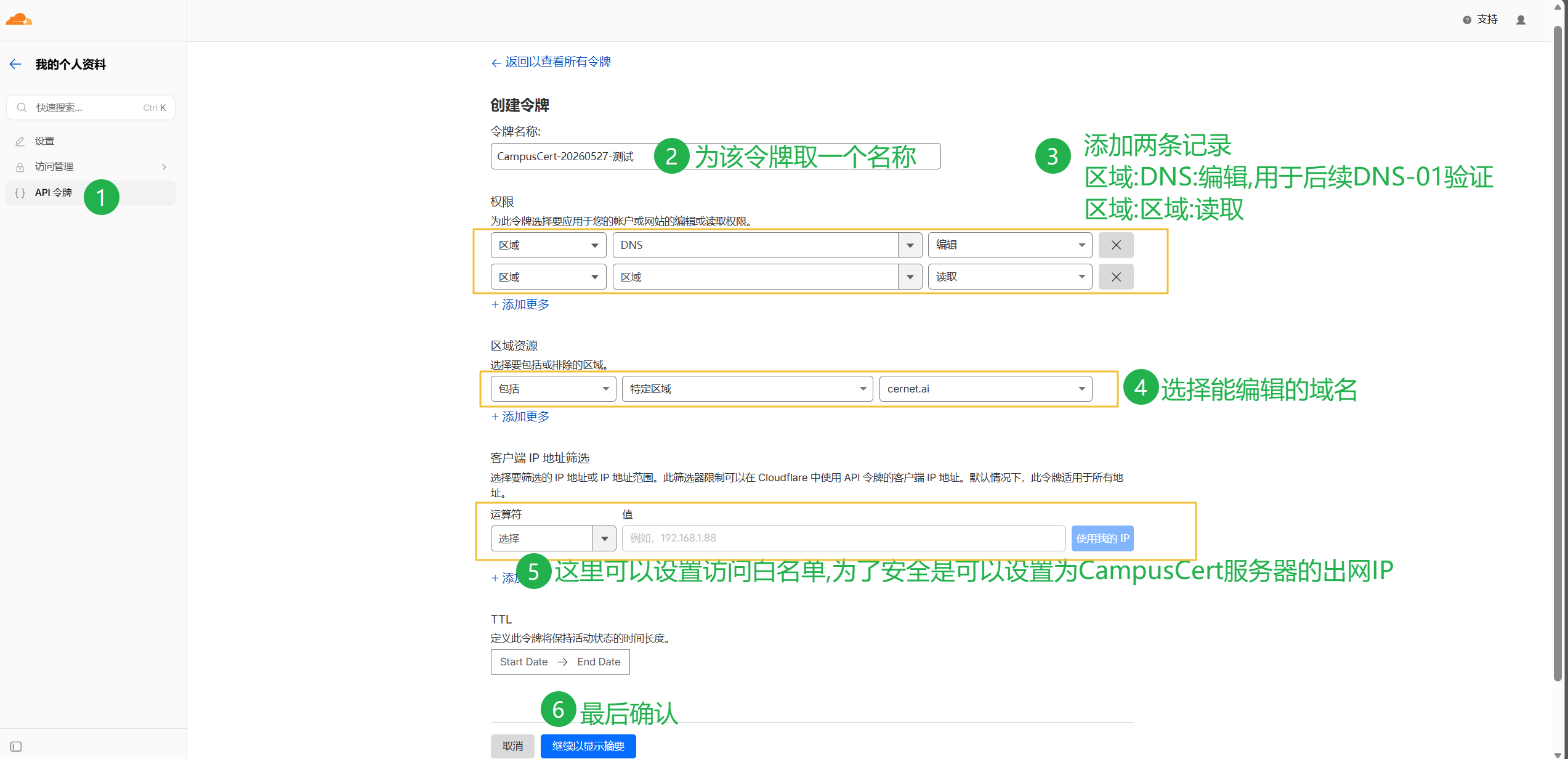
Task: Open the 编辑 access level dropdown
Action: click(x=1010, y=245)
